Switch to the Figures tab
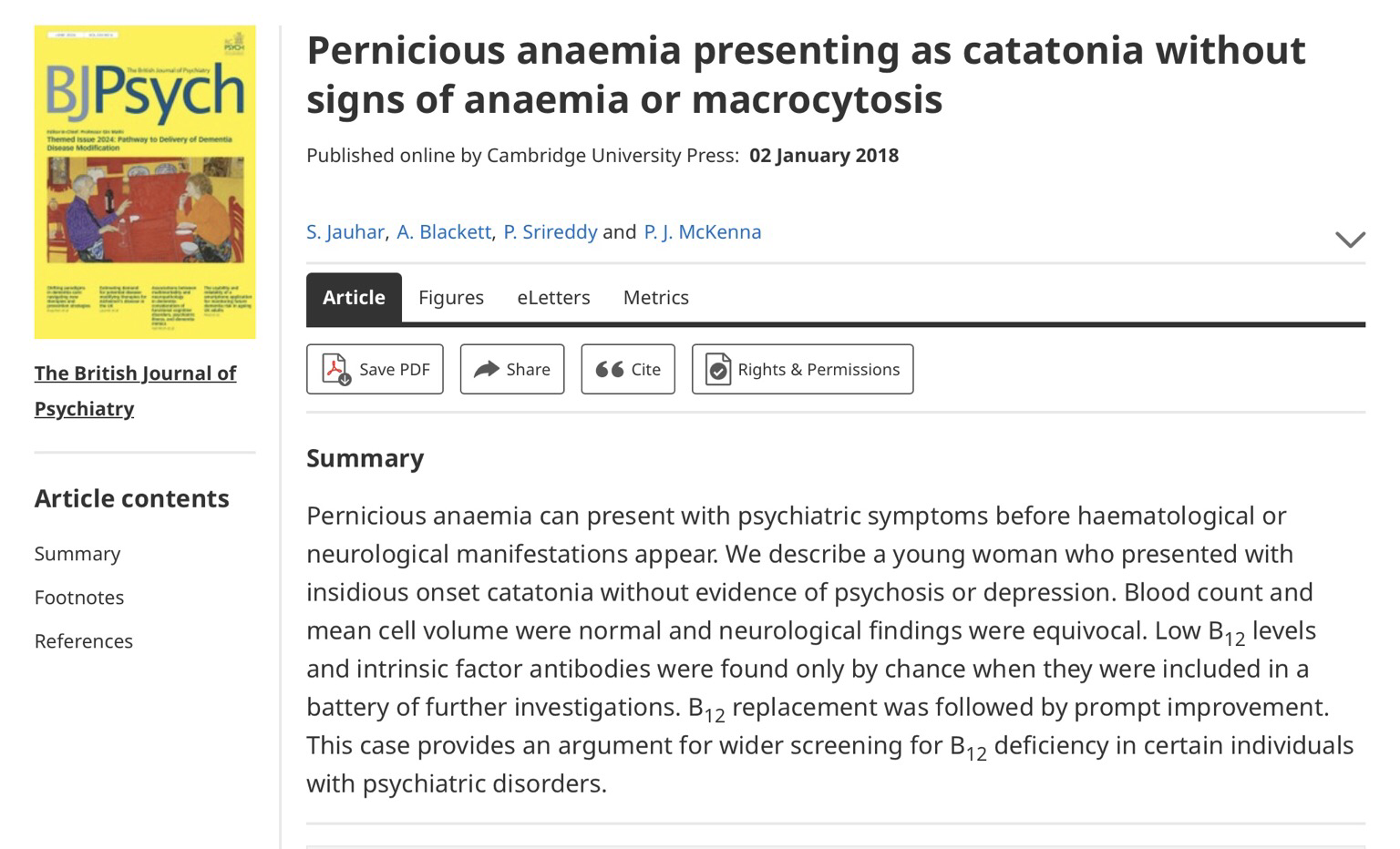1400x849 pixels. click(x=451, y=298)
